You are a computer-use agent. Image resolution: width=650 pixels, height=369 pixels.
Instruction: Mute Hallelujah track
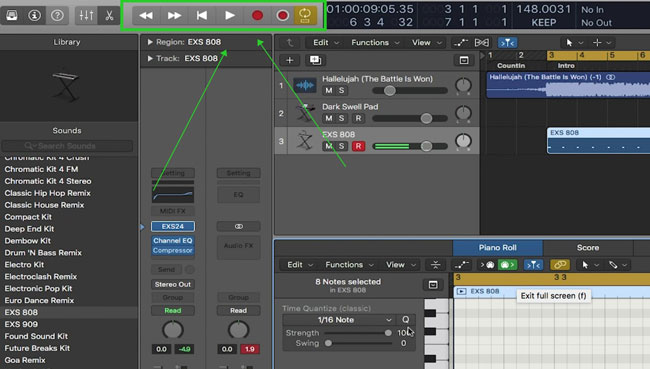pyautogui.click(x=329, y=90)
